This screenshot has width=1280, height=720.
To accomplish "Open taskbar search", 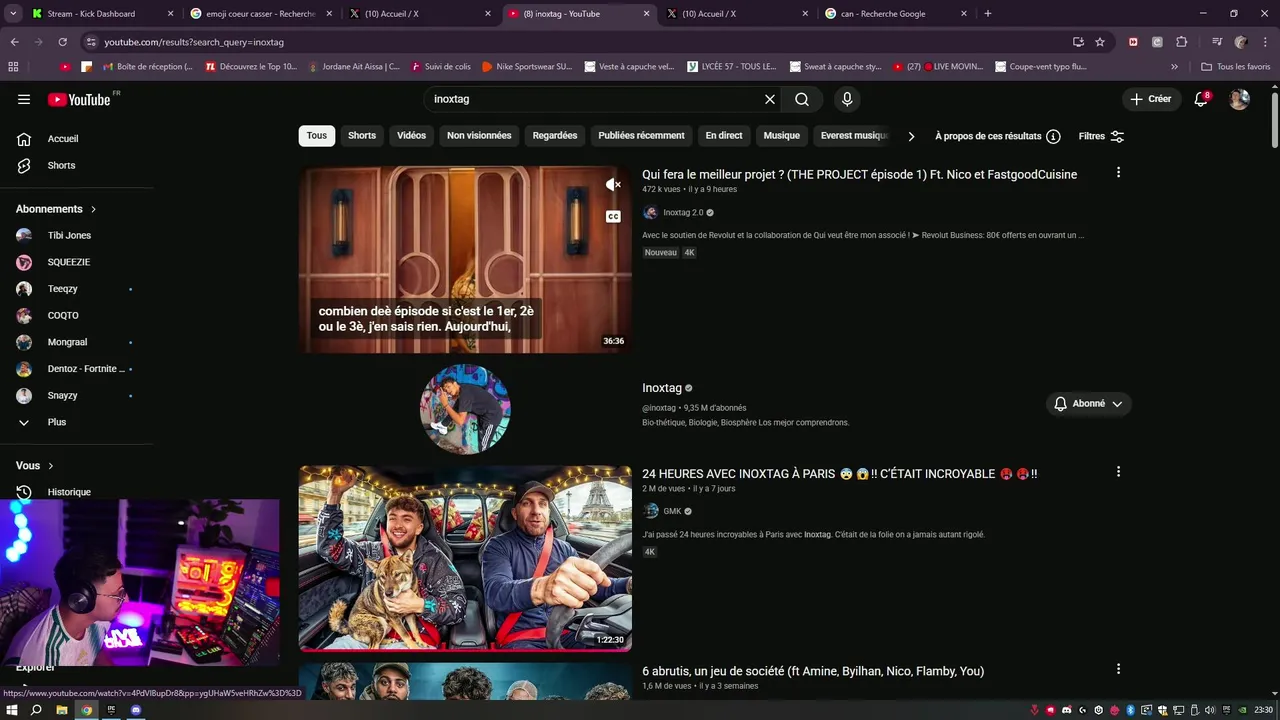I will 36,710.
